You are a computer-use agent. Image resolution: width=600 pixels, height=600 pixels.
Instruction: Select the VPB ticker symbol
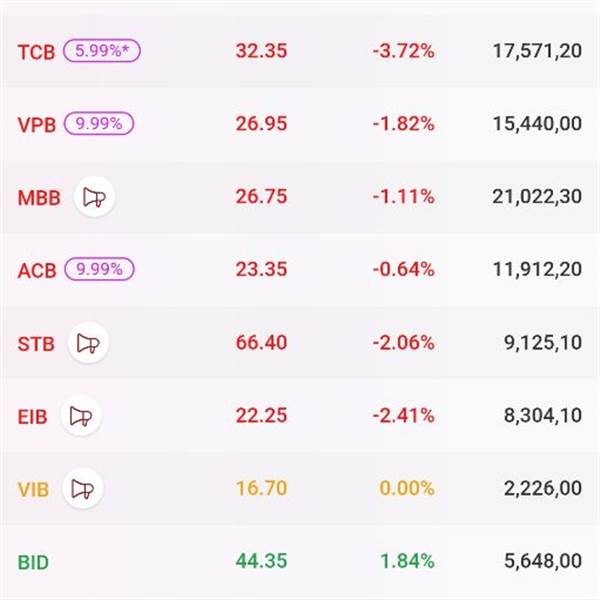coord(36,125)
